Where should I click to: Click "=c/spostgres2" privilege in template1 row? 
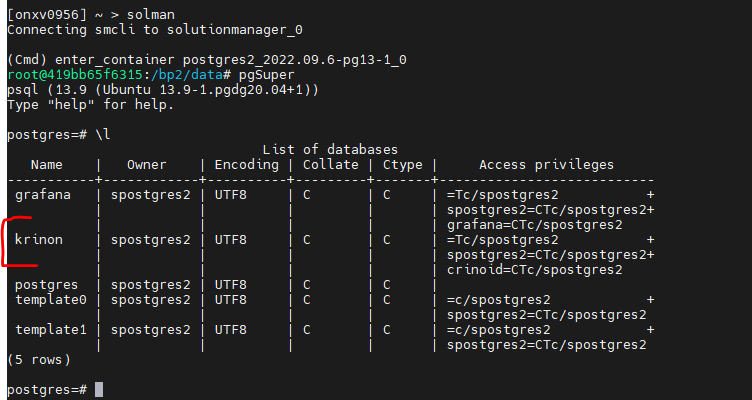[x=499, y=329]
